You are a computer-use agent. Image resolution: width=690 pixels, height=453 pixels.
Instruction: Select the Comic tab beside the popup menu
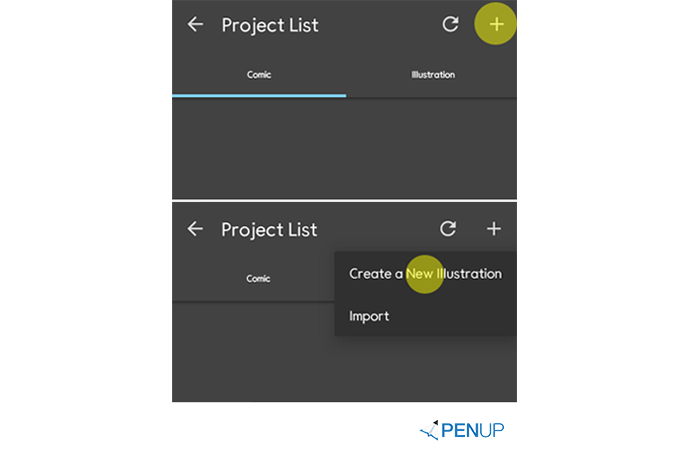(x=258, y=279)
